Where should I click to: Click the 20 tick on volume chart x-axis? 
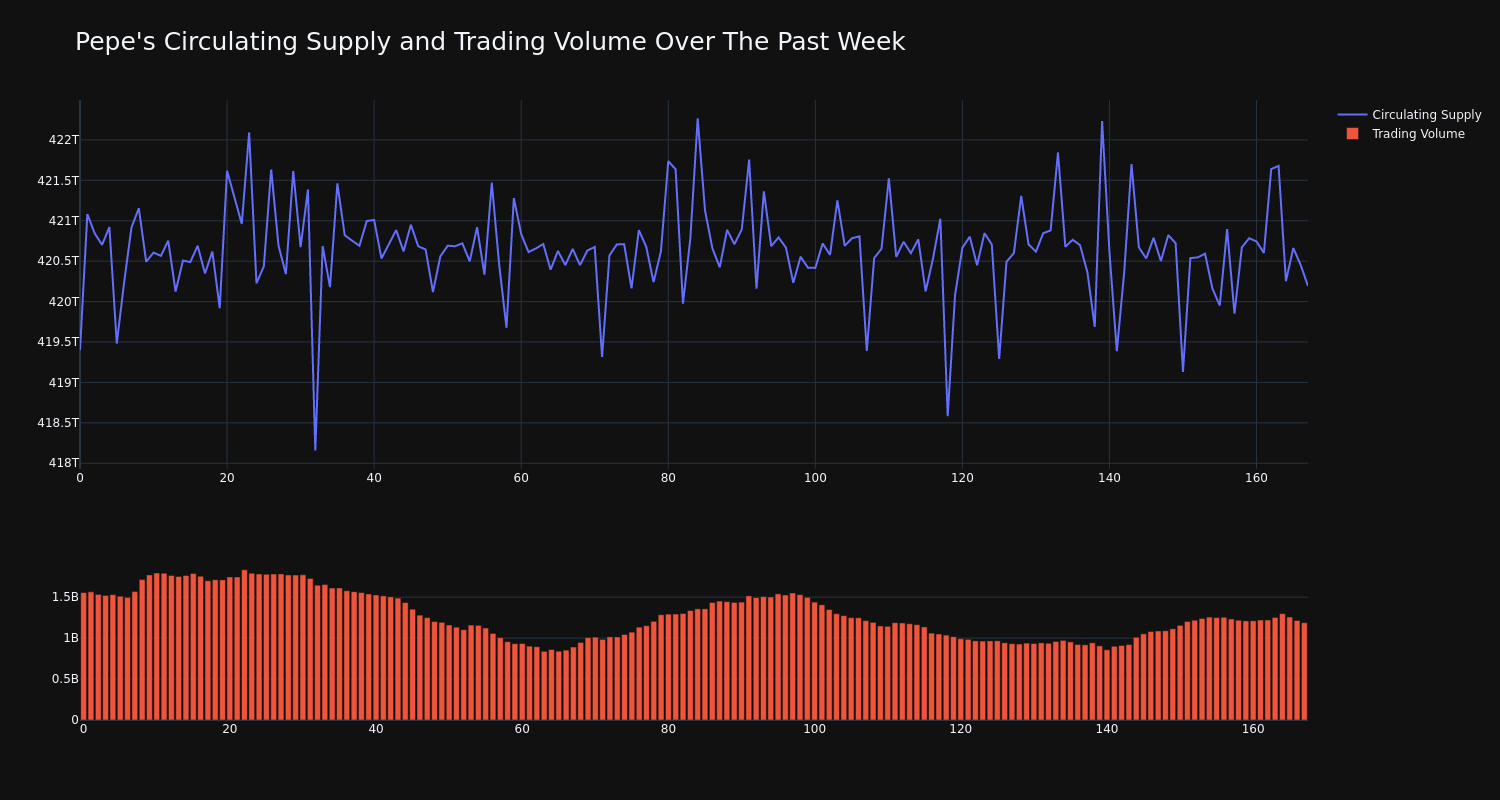pyautogui.click(x=230, y=729)
